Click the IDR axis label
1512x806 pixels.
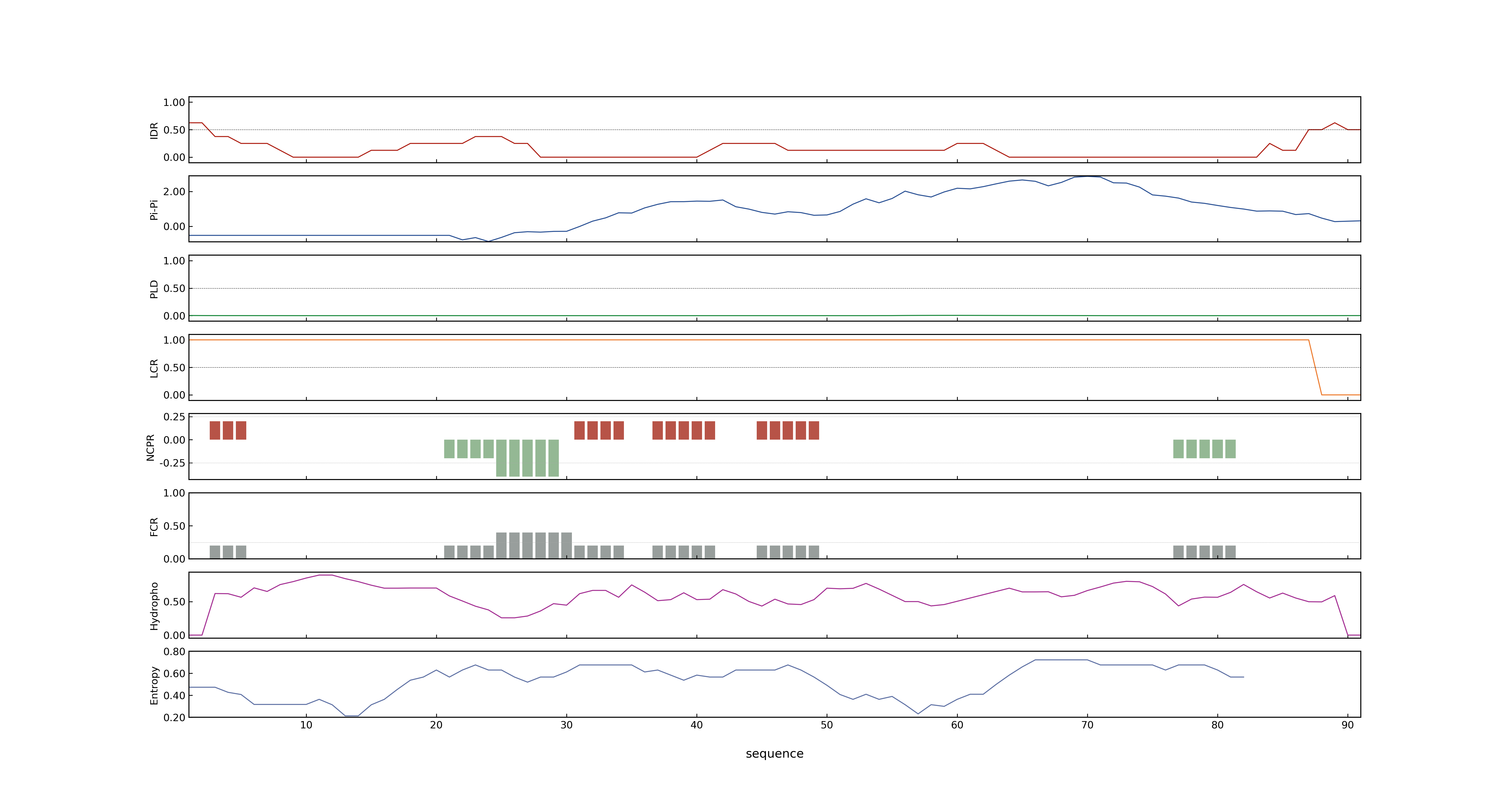click(154, 130)
